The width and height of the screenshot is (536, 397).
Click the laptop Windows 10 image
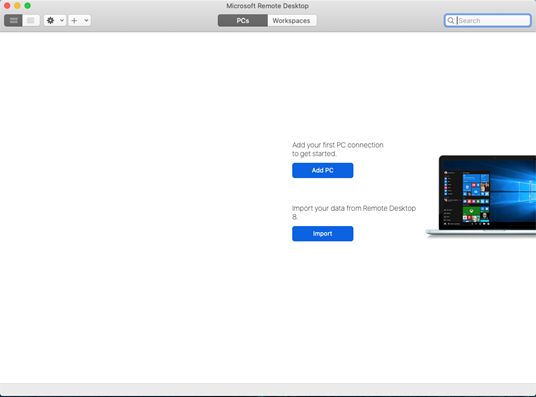tap(481, 196)
